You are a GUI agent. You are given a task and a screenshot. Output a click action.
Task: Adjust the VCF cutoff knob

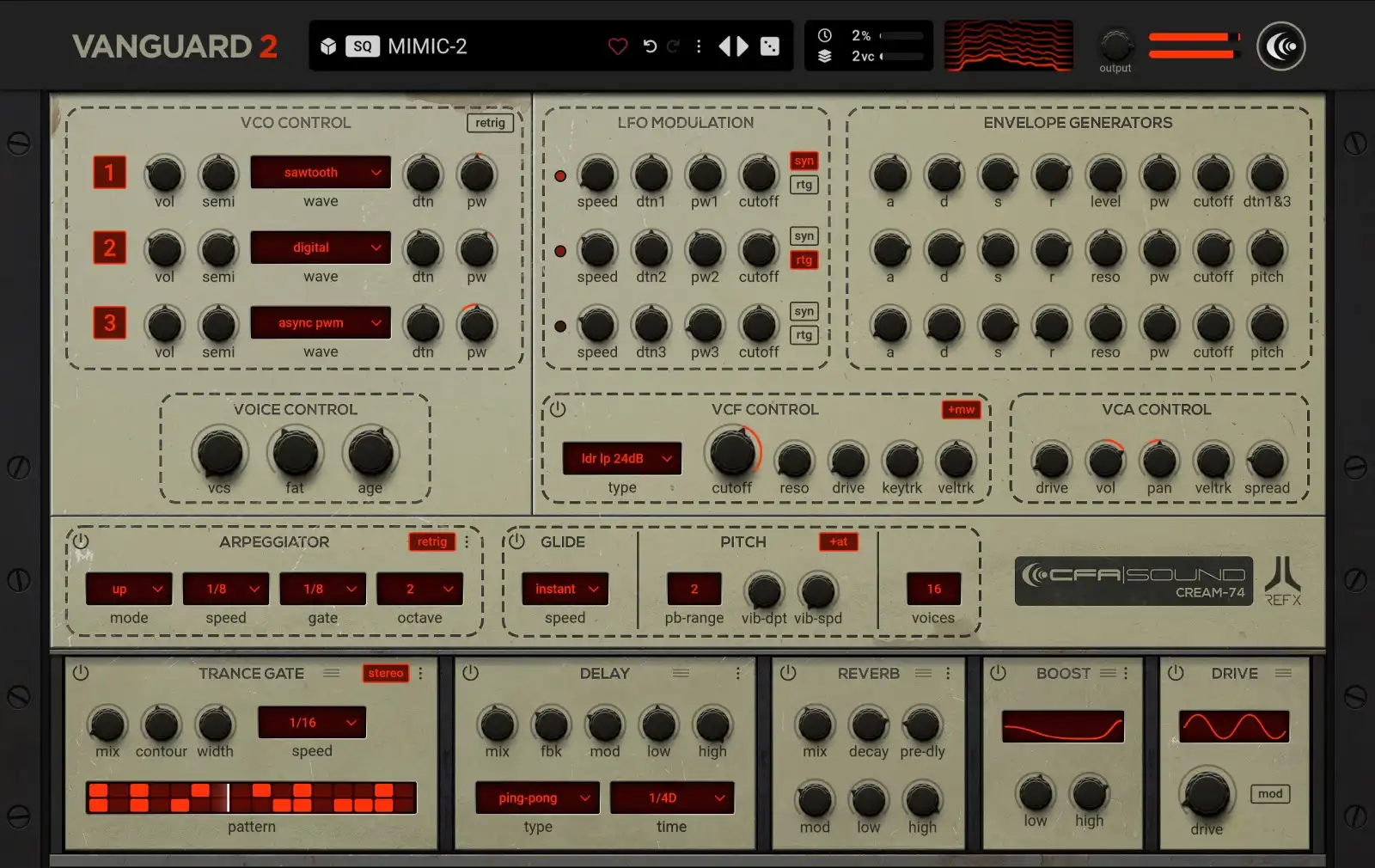tap(732, 452)
